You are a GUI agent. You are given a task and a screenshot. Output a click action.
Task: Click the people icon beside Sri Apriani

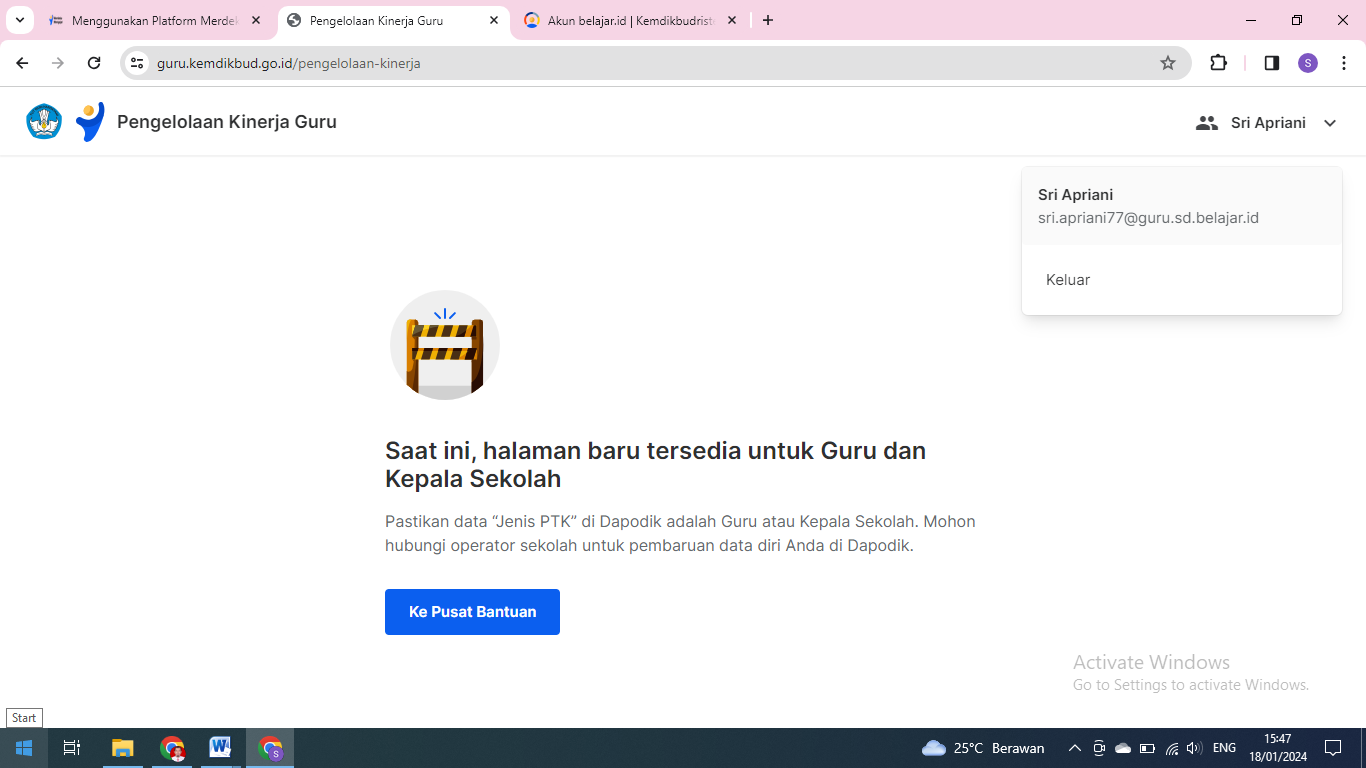(1207, 123)
